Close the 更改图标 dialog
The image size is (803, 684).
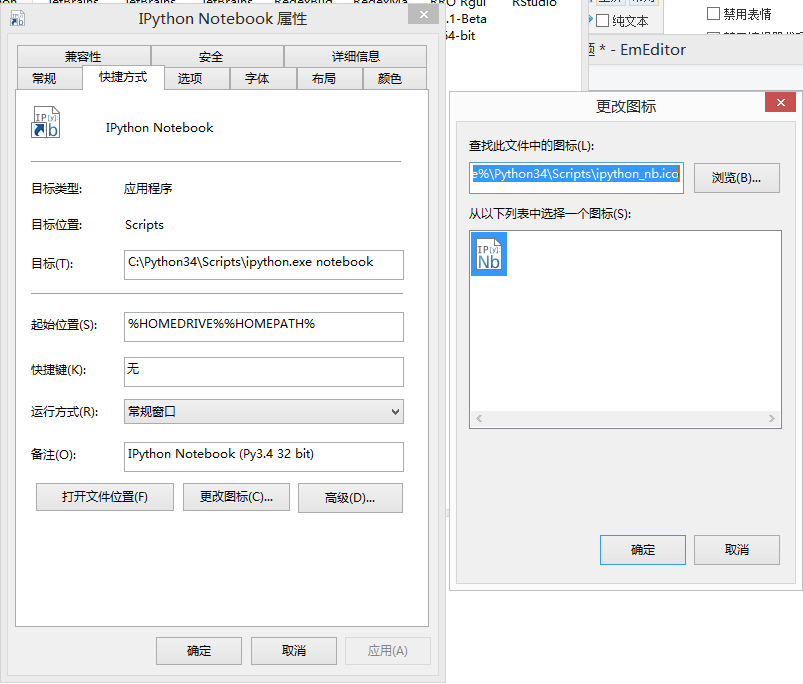[780, 102]
